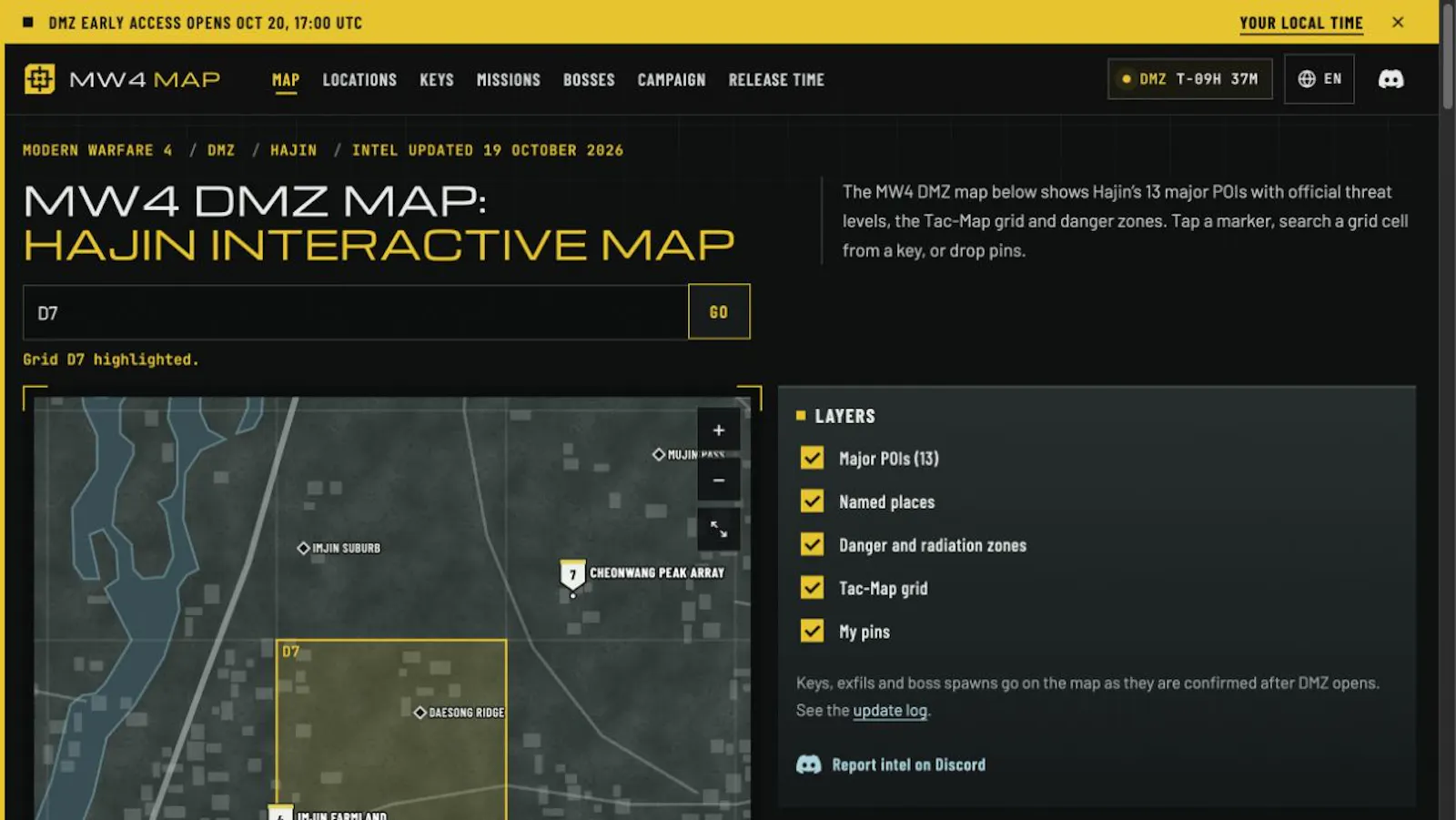Click the MW4 Map logo icon
This screenshot has height=820, width=1456.
tap(39, 79)
